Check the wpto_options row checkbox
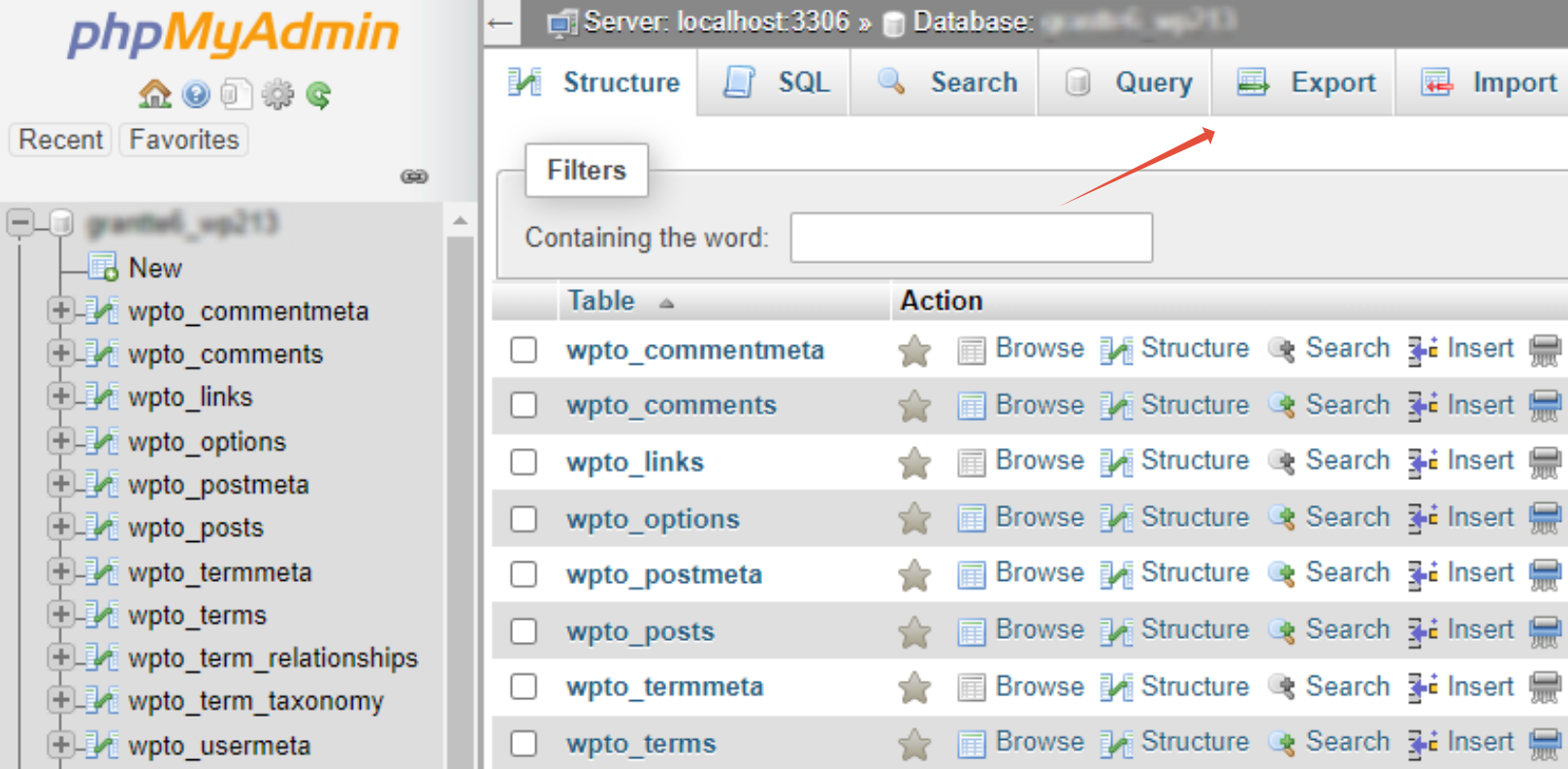Screen dimensions: 1568x769 click(524, 519)
